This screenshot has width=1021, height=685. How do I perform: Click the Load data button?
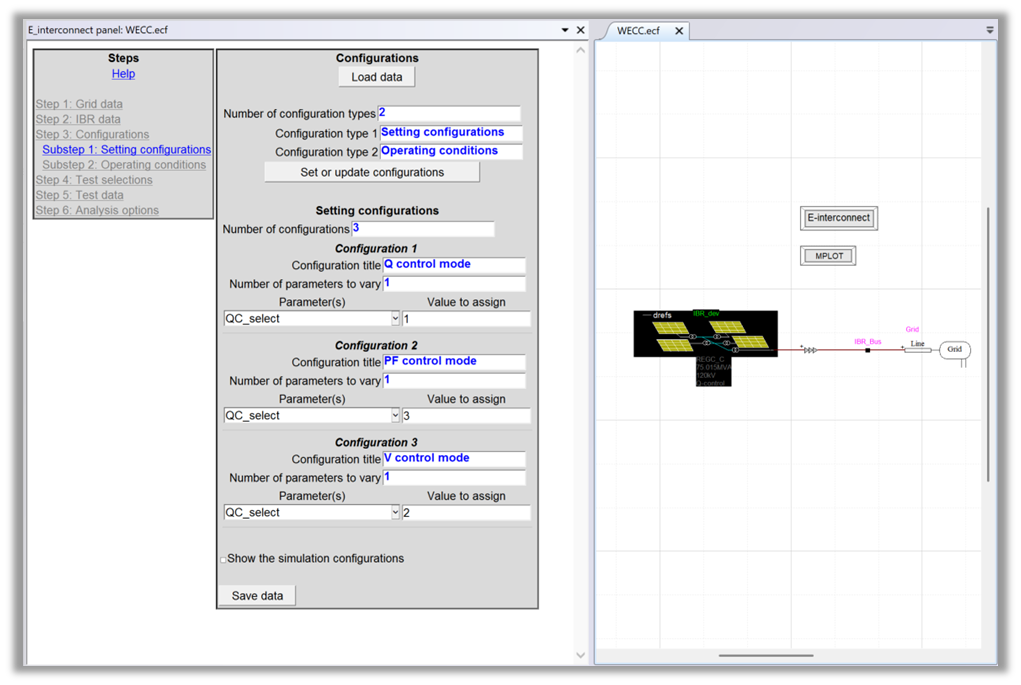tap(376, 77)
